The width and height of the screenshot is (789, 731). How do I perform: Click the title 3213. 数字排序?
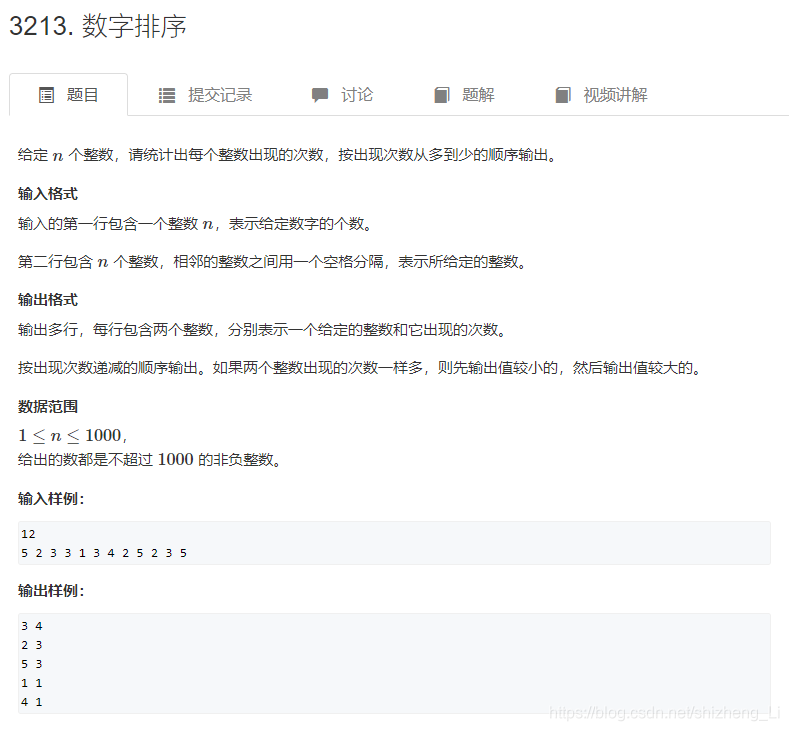point(98,26)
